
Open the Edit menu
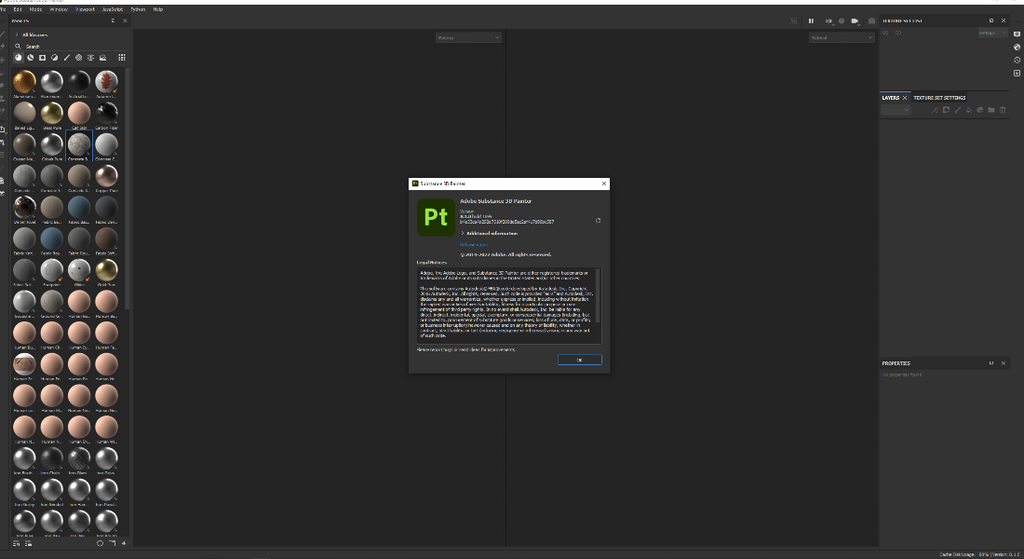tap(18, 9)
